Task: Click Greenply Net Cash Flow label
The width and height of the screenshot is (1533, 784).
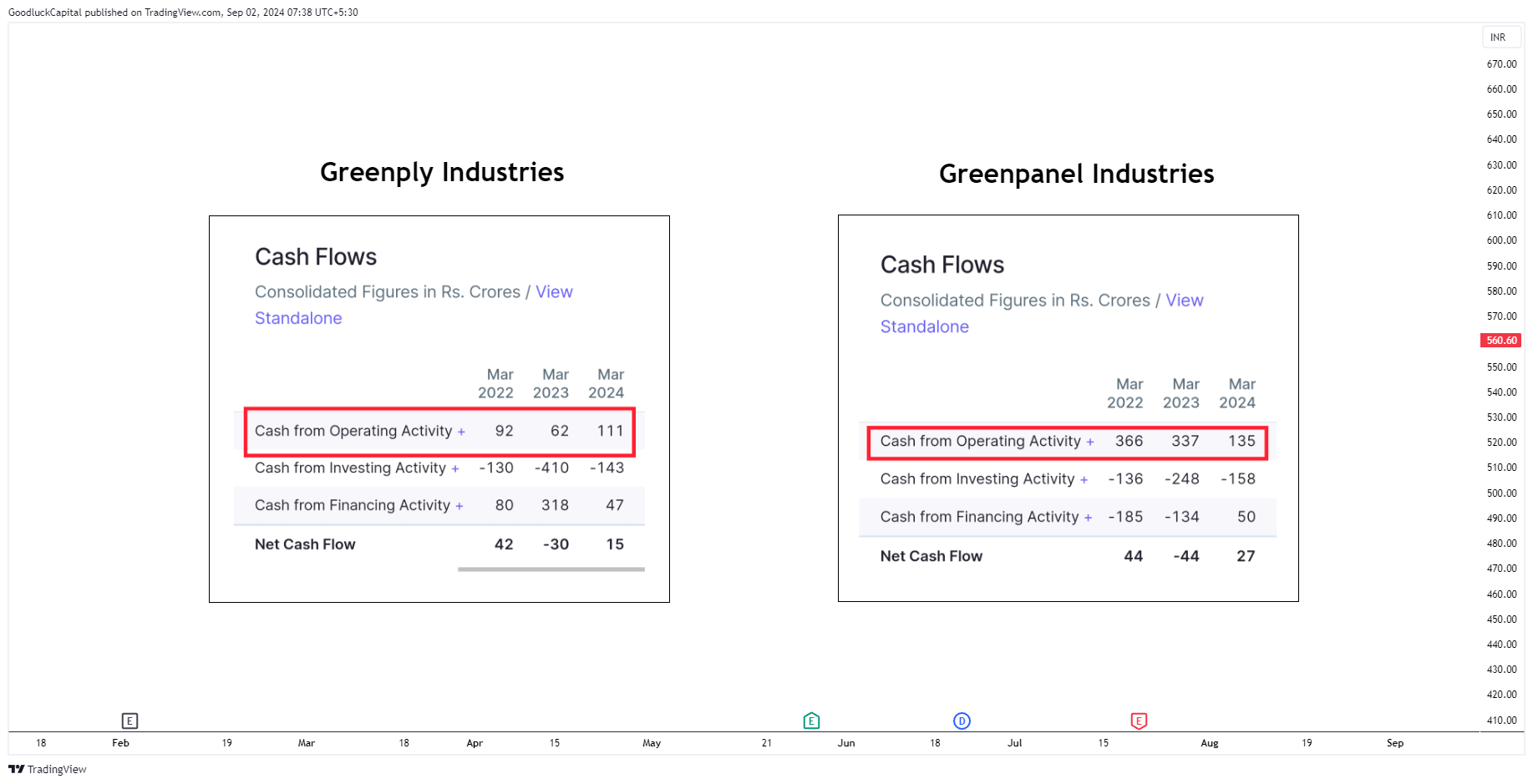Action: click(x=305, y=544)
